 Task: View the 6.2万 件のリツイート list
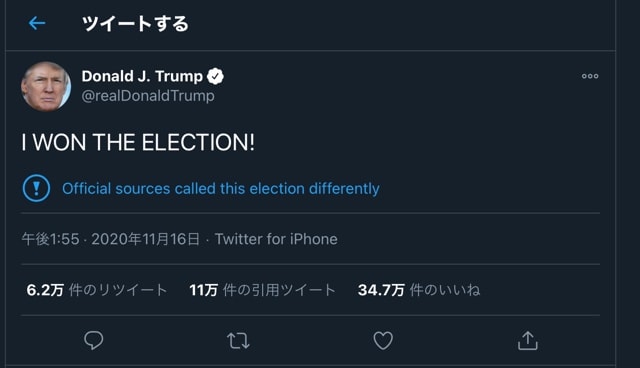pos(97,290)
